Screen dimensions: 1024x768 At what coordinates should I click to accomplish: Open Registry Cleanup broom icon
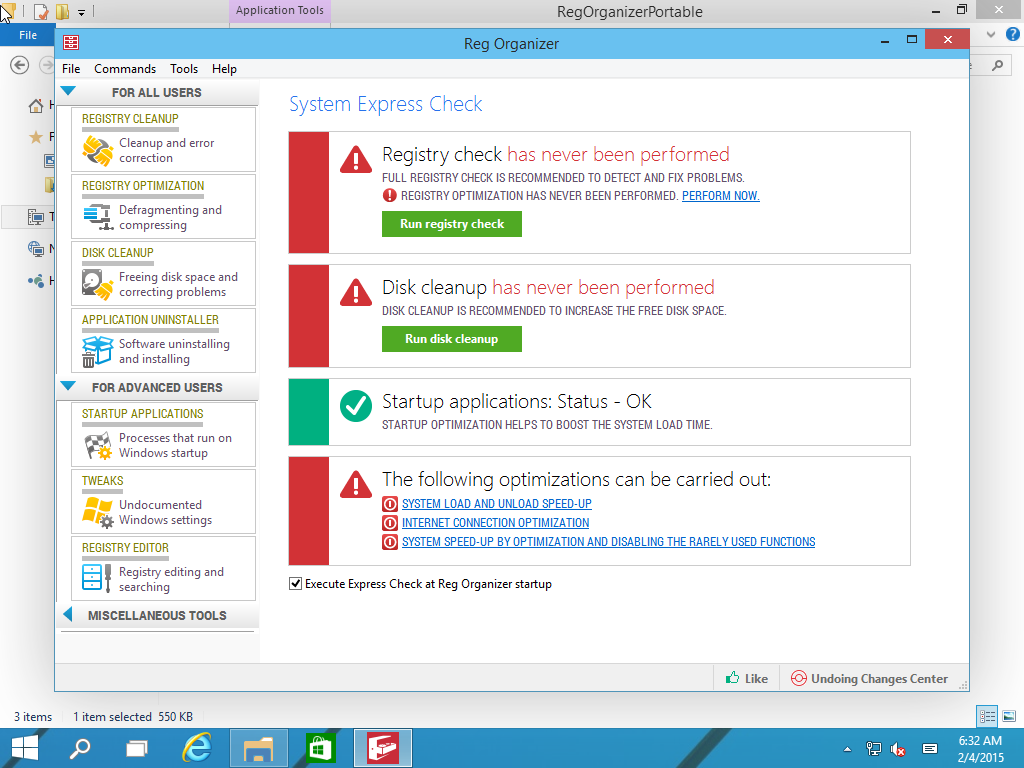click(98, 151)
